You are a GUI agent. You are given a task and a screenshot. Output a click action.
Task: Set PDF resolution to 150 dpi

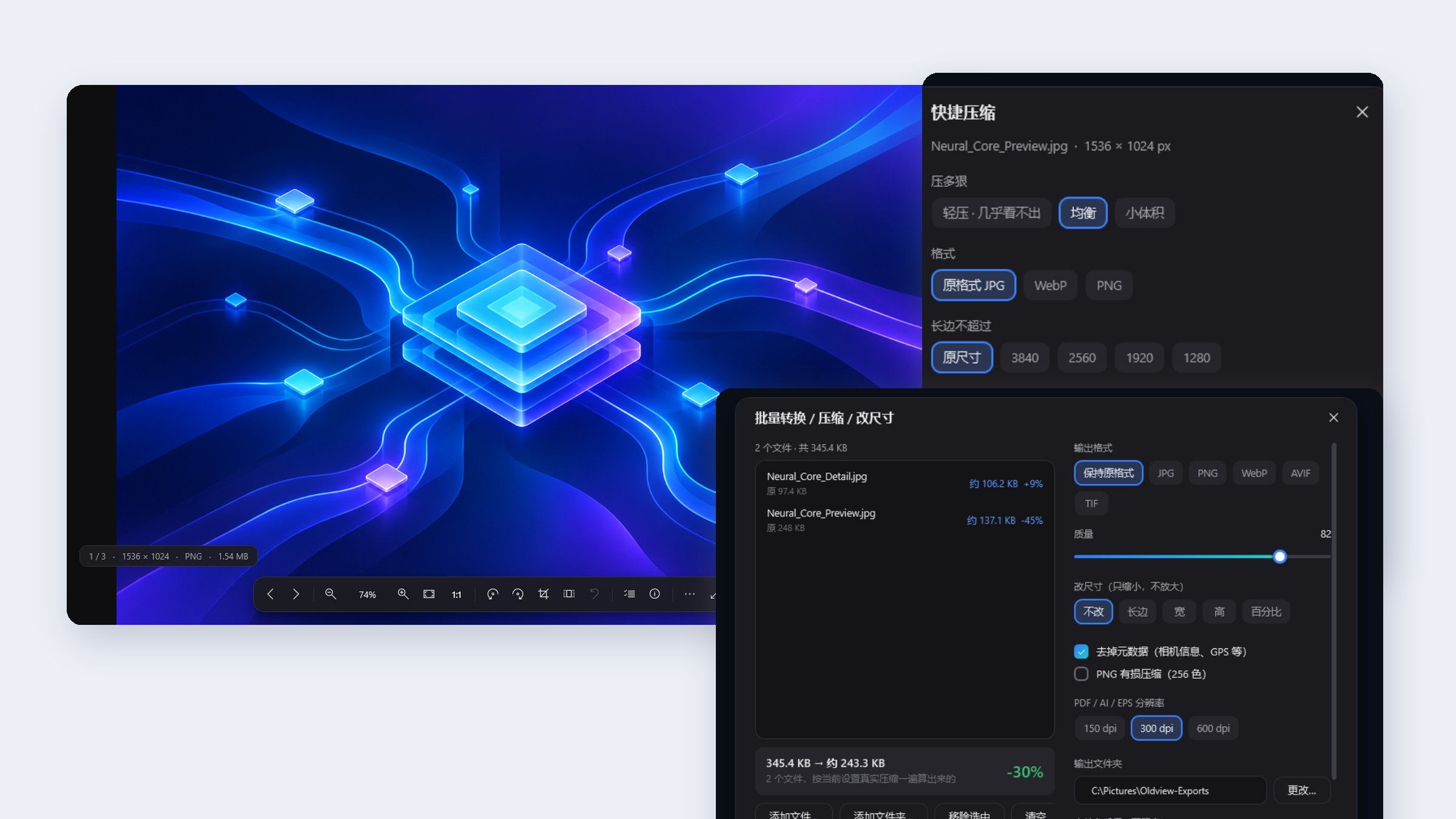1100,728
